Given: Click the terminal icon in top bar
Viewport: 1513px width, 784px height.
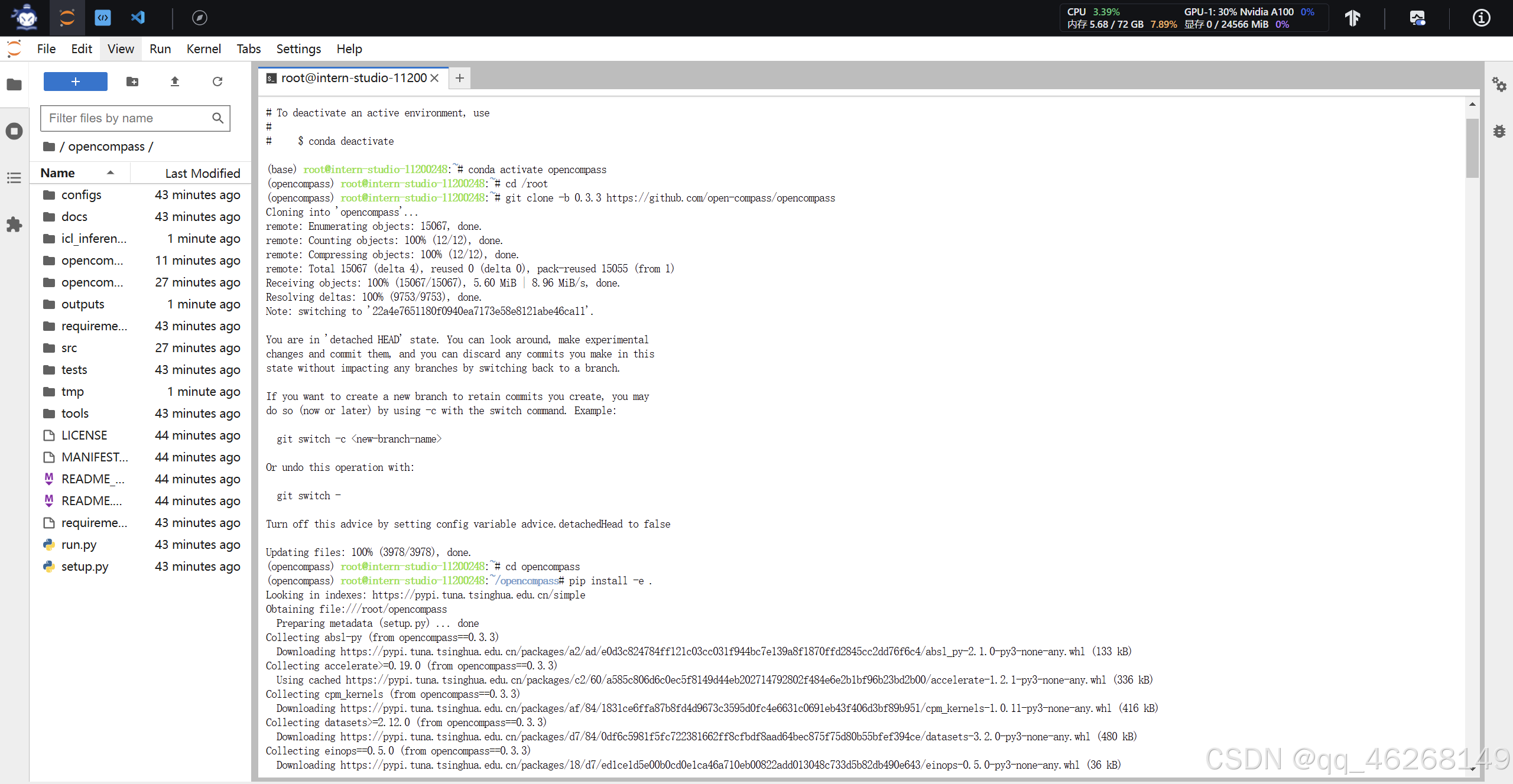Looking at the screenshot, I should (103, 18).
